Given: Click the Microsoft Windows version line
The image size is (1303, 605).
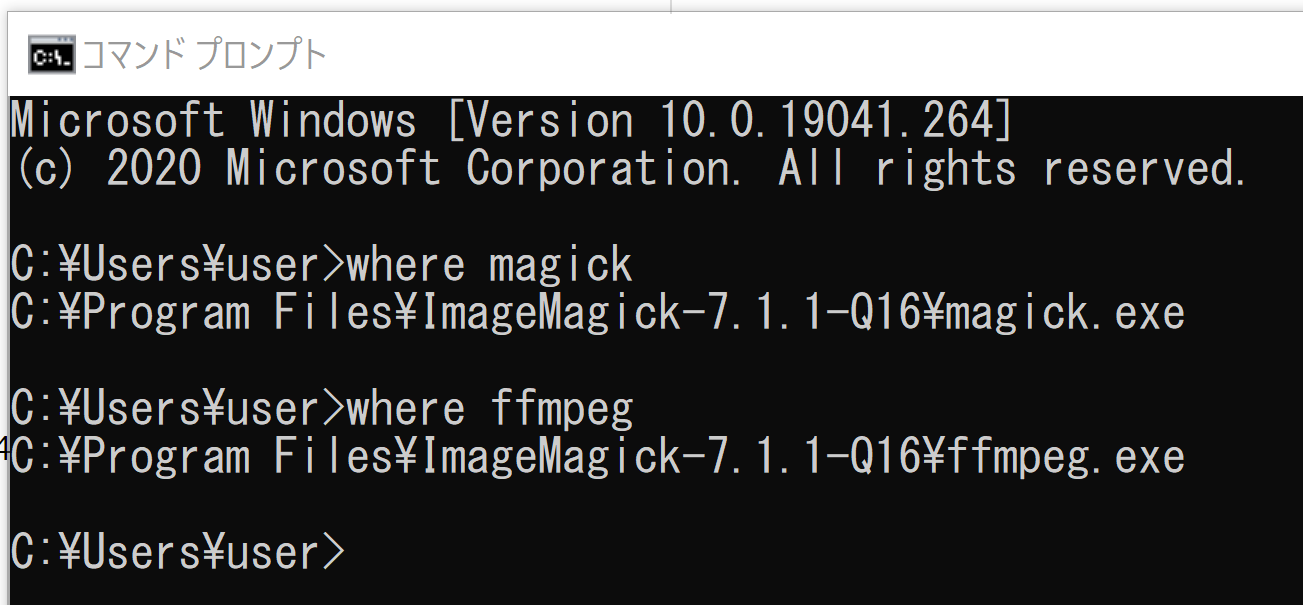Looking at the screenshot, I should point(512,122).
